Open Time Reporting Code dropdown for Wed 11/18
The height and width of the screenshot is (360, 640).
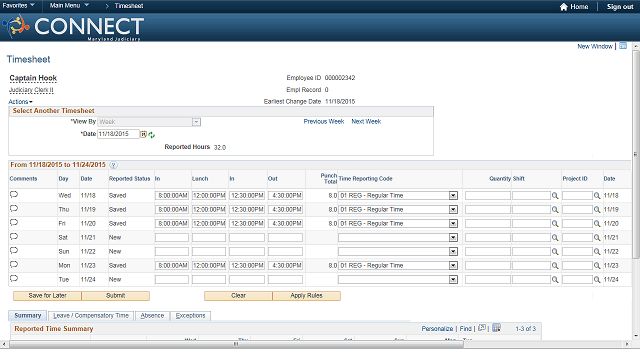click(x=453, y=196)
